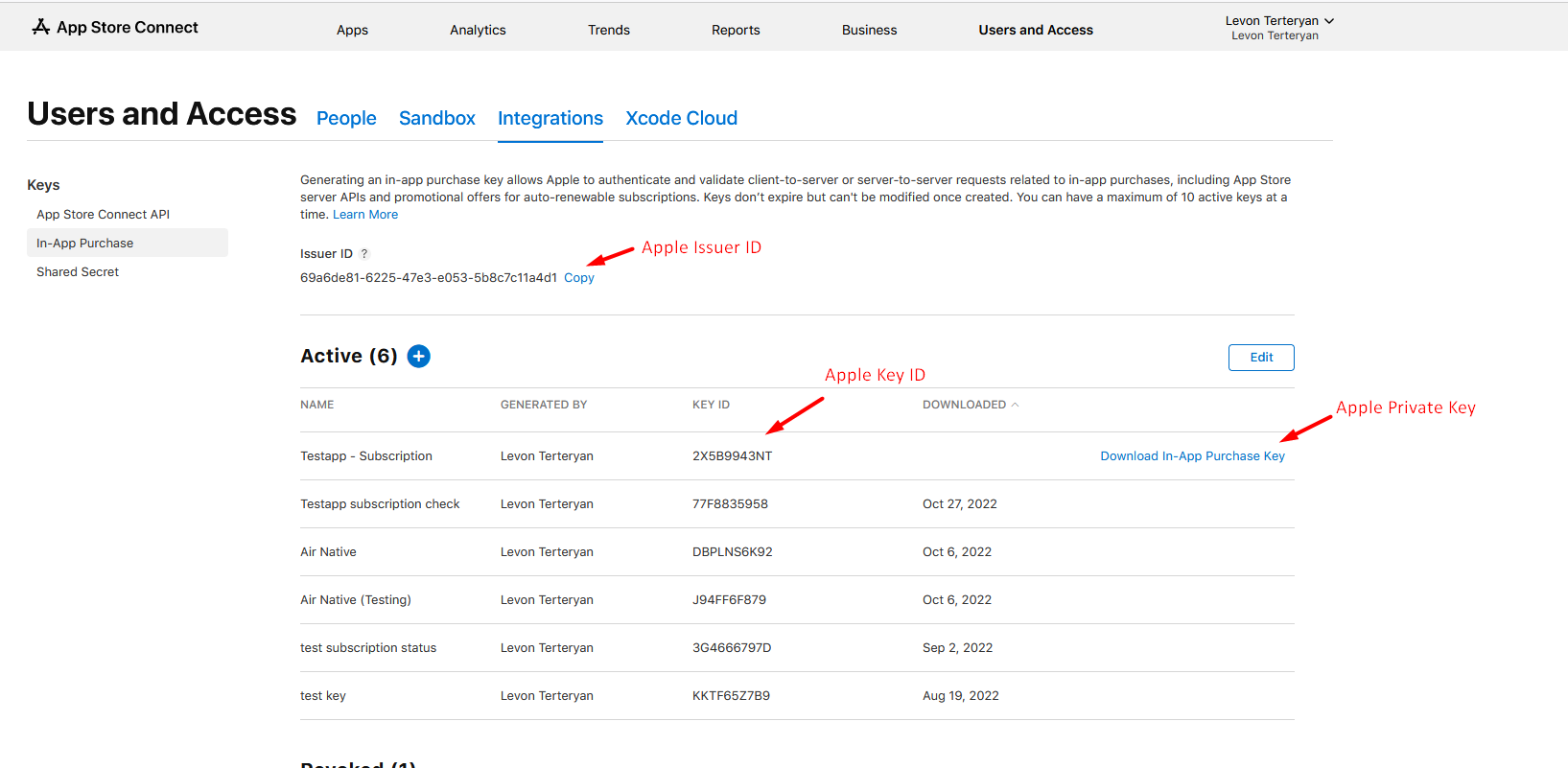The height and width of the screenshot is (768, 1568).
Task: Navigate to Reports in the header
Action: (x=736, y=30)
